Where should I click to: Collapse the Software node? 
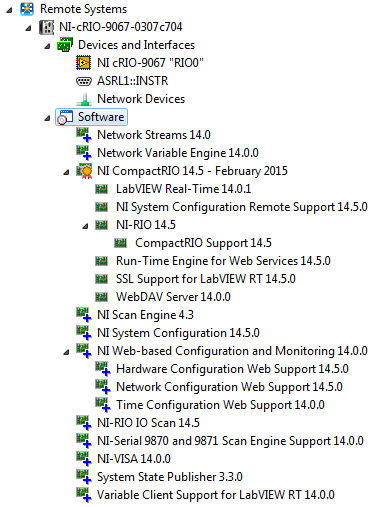pyautogui.click(x=48, y=119)
